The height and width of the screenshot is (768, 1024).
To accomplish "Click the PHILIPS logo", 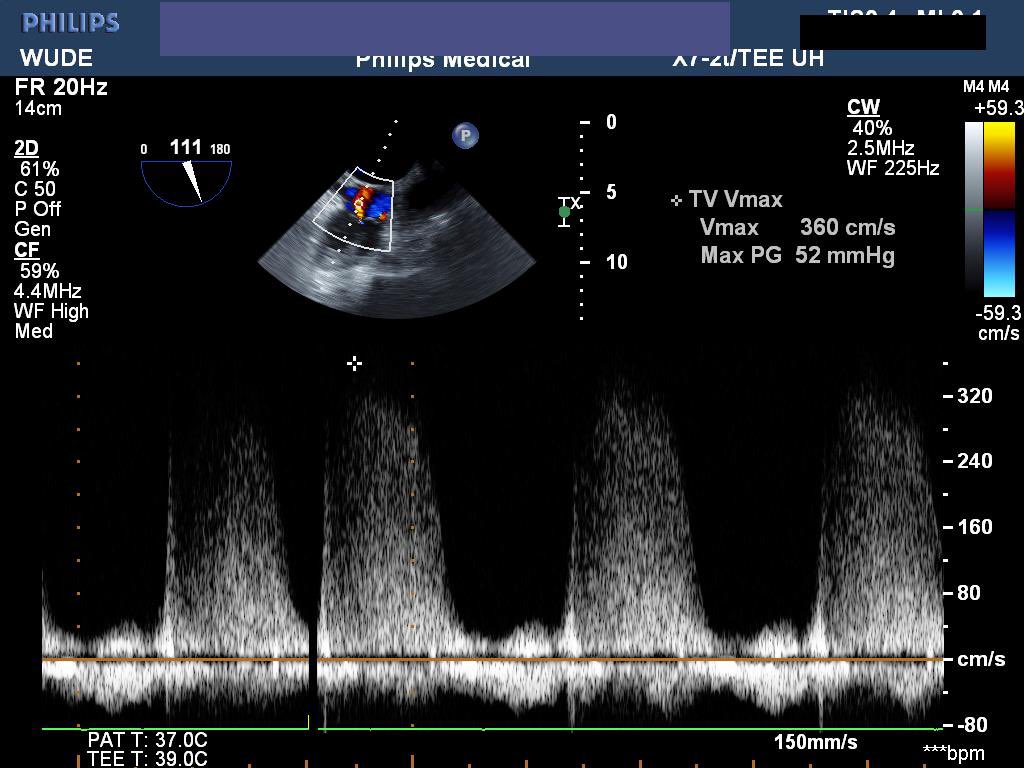I will [71, 24].
